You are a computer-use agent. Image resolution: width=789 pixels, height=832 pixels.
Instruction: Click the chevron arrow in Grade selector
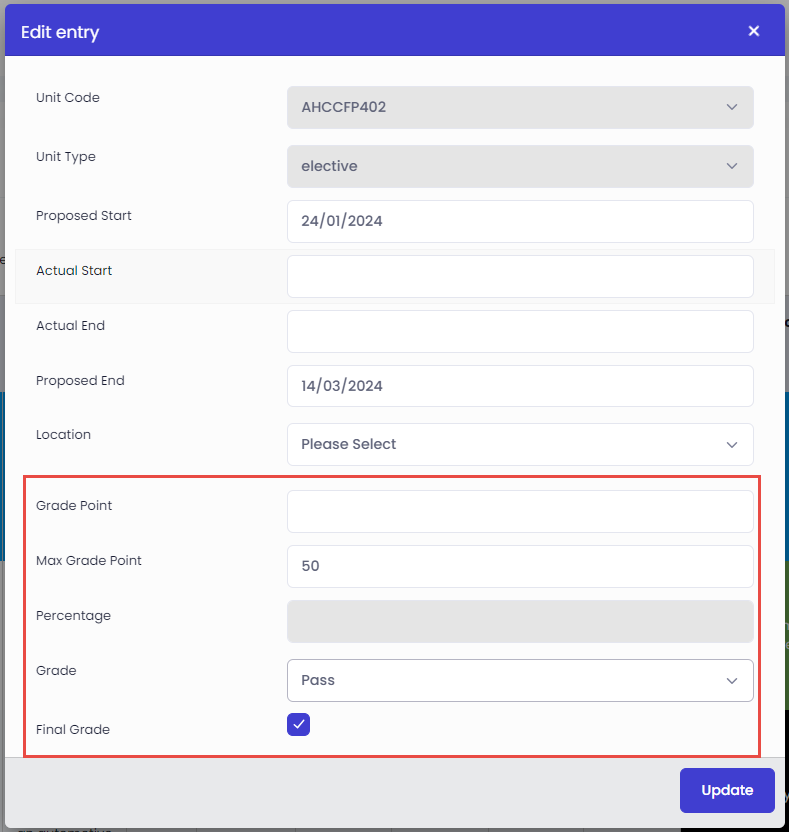pyautogui.click(x=732, y=681)
